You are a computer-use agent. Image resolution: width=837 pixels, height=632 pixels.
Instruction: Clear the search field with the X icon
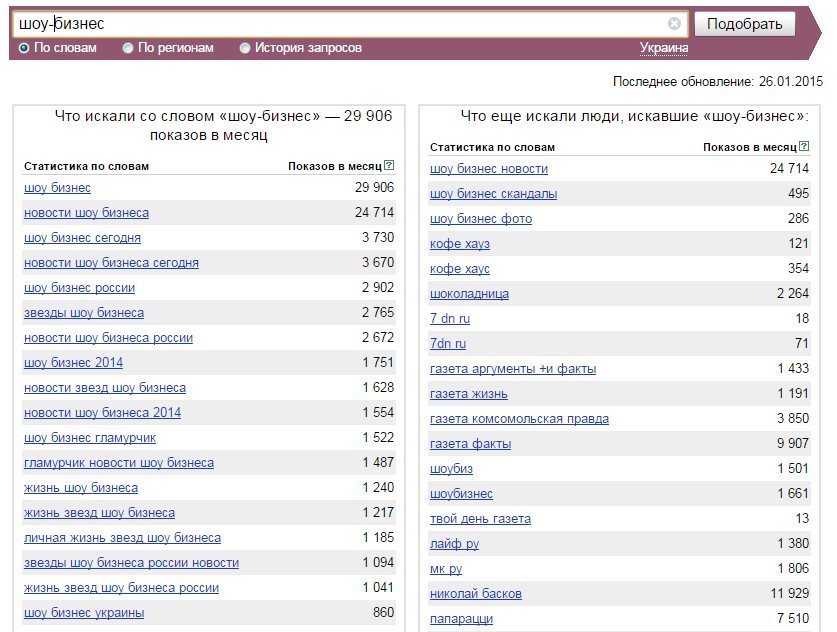coord(674,23)
